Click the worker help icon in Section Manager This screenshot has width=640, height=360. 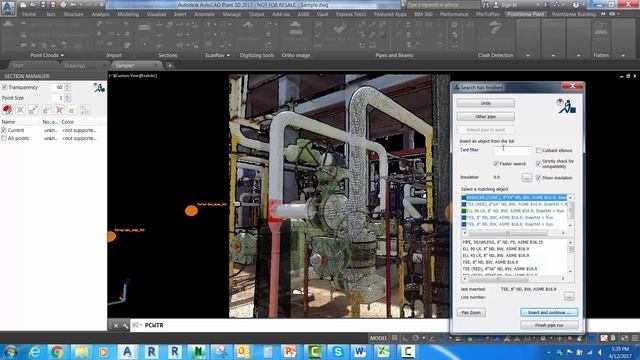tap(99, 87)
